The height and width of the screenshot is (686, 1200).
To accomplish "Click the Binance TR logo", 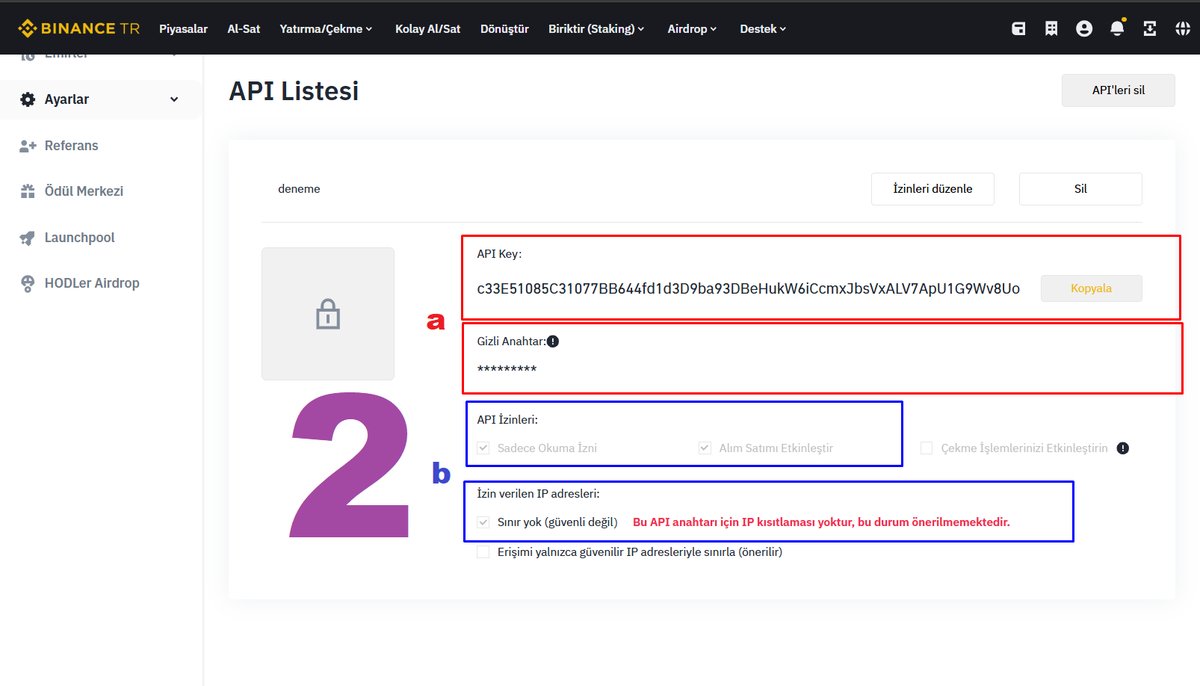I will [x=79, y=28].
